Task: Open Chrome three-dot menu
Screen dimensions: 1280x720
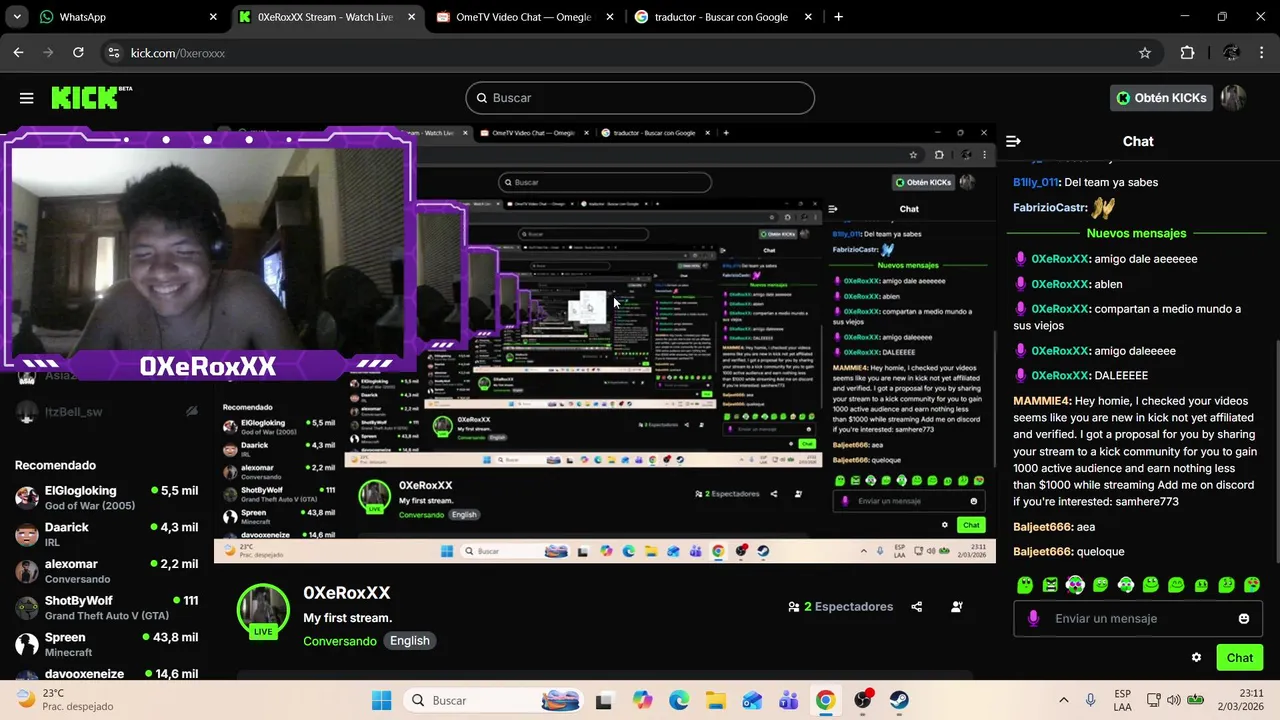Action: click(x=1261, y=53)
